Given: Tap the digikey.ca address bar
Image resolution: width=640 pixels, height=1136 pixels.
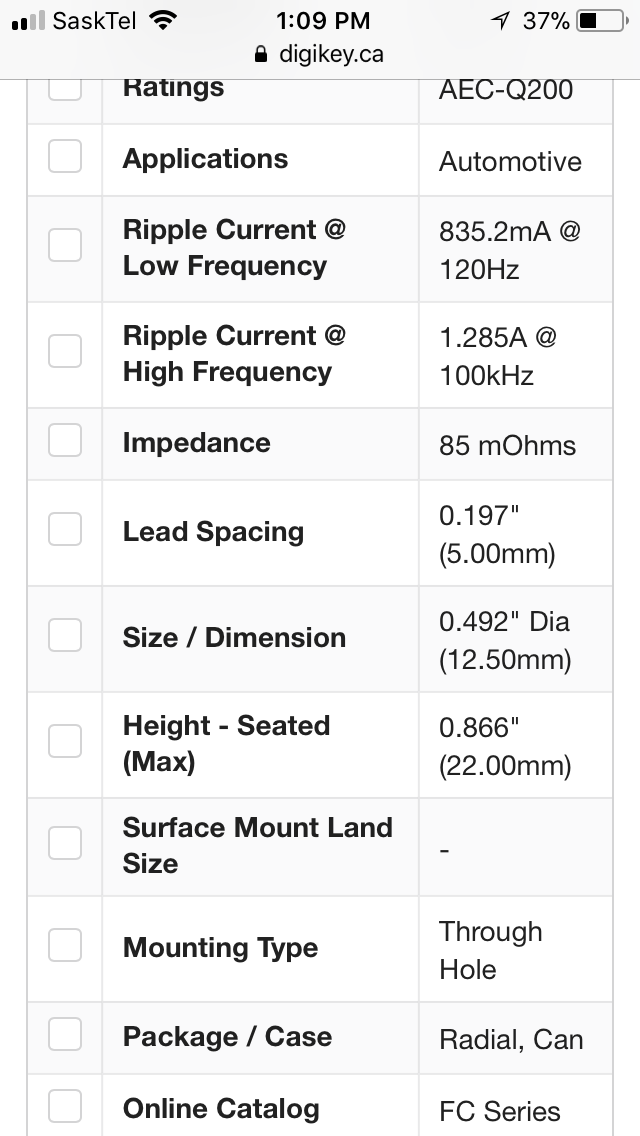Looking at the screenshot, I should click(320, 54).
